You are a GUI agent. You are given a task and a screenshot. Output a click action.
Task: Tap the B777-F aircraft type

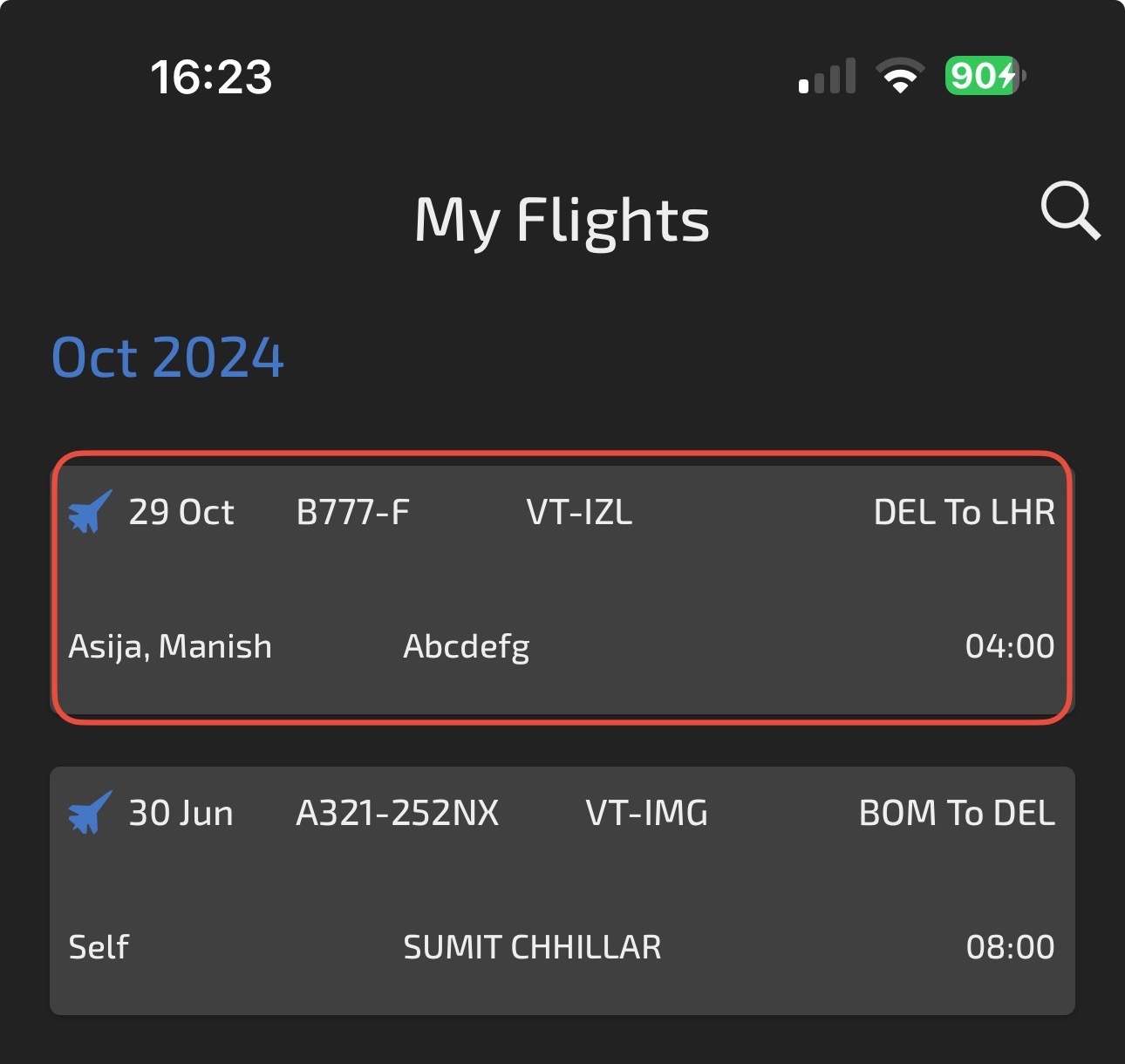(x=353, y=512)
